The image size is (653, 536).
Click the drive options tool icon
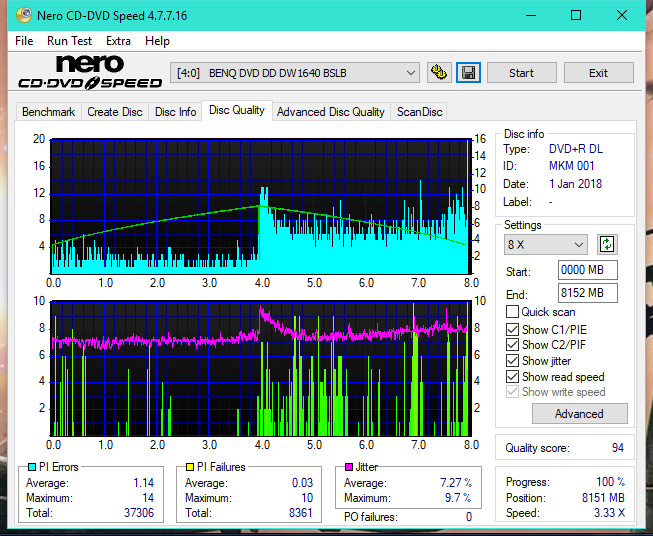point(439,73)
